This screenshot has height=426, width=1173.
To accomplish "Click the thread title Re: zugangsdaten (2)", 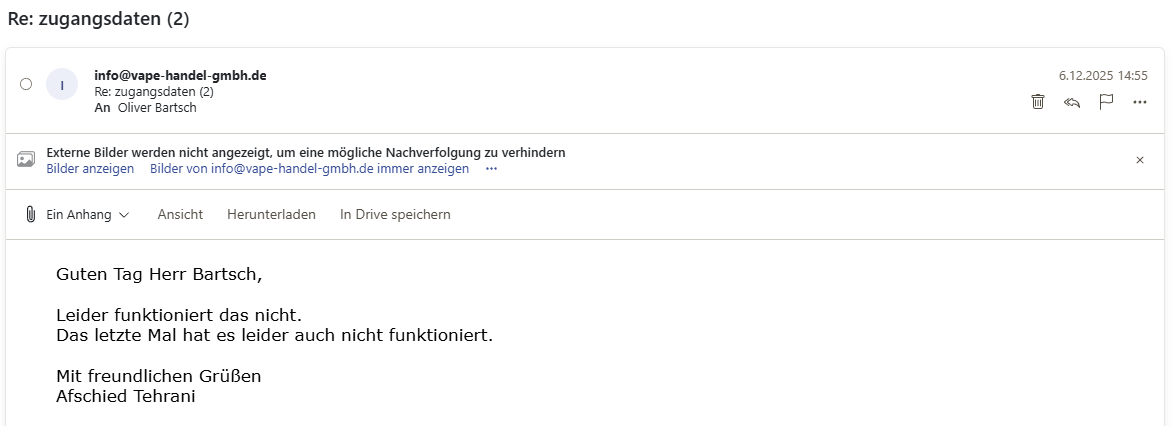I will pos(98,19).
